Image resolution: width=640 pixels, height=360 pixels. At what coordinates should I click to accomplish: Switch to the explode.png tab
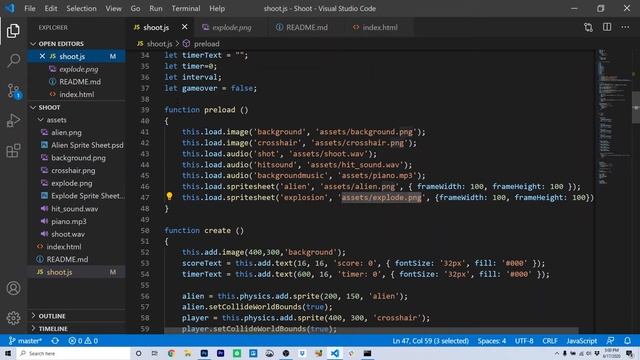point(231,27)
